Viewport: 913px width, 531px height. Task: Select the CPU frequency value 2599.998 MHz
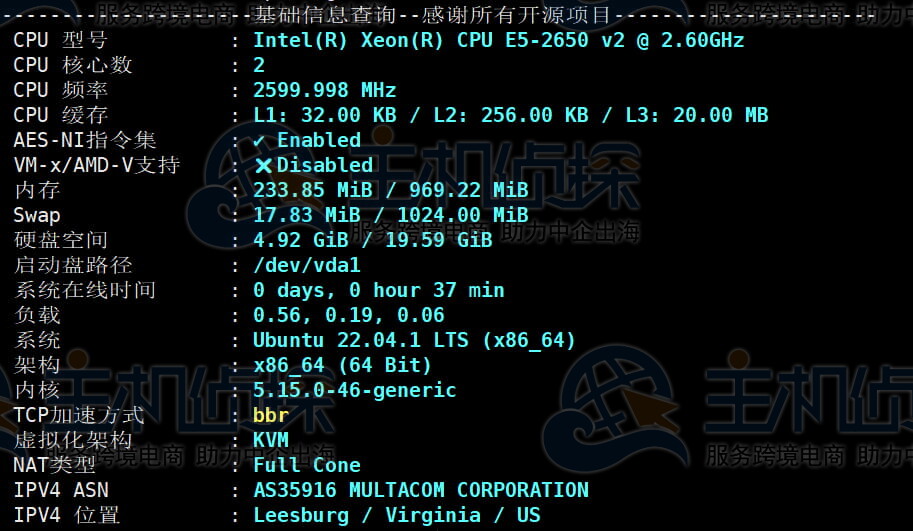point(324,91)
